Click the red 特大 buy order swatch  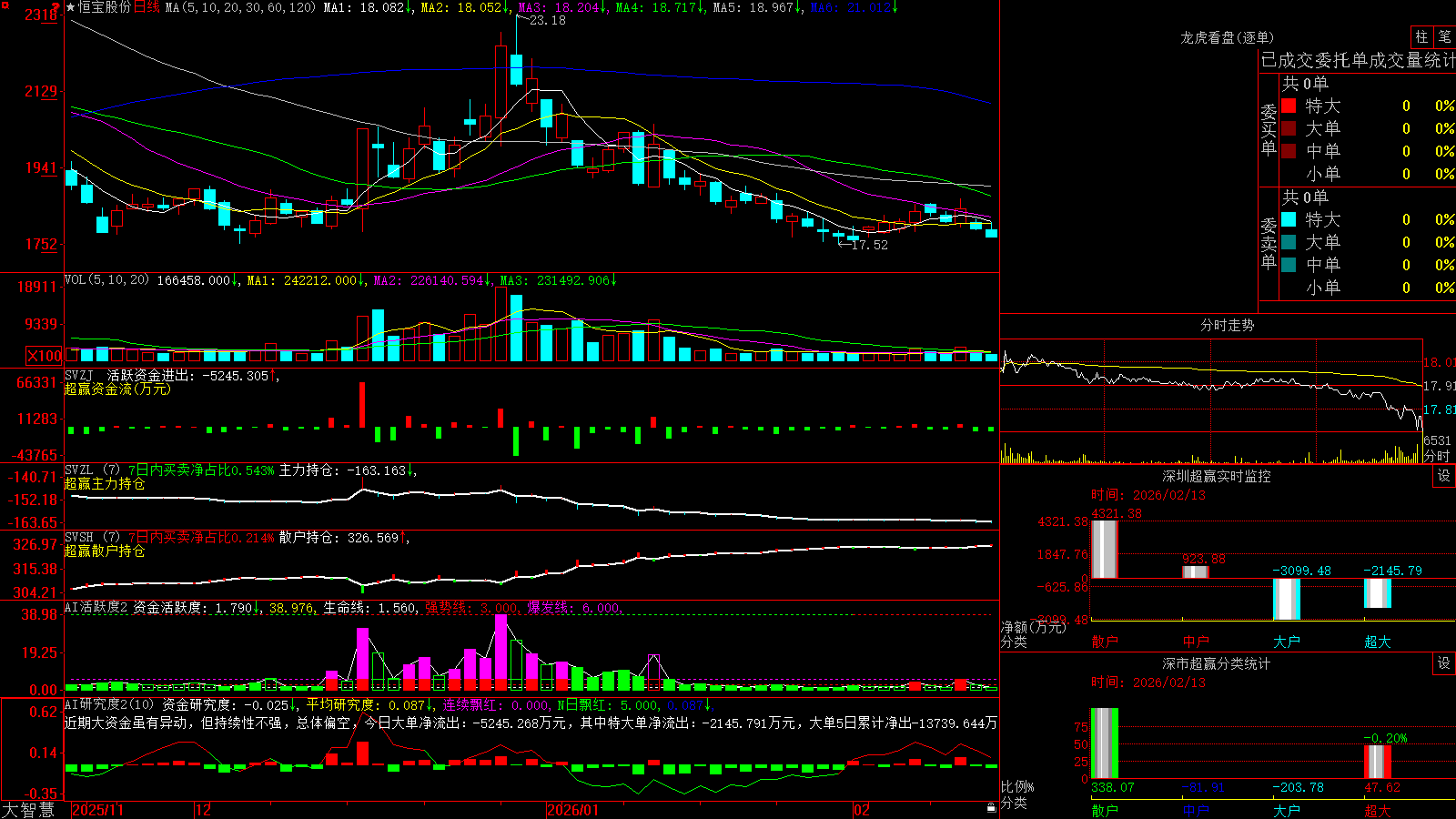[1289, 106]
